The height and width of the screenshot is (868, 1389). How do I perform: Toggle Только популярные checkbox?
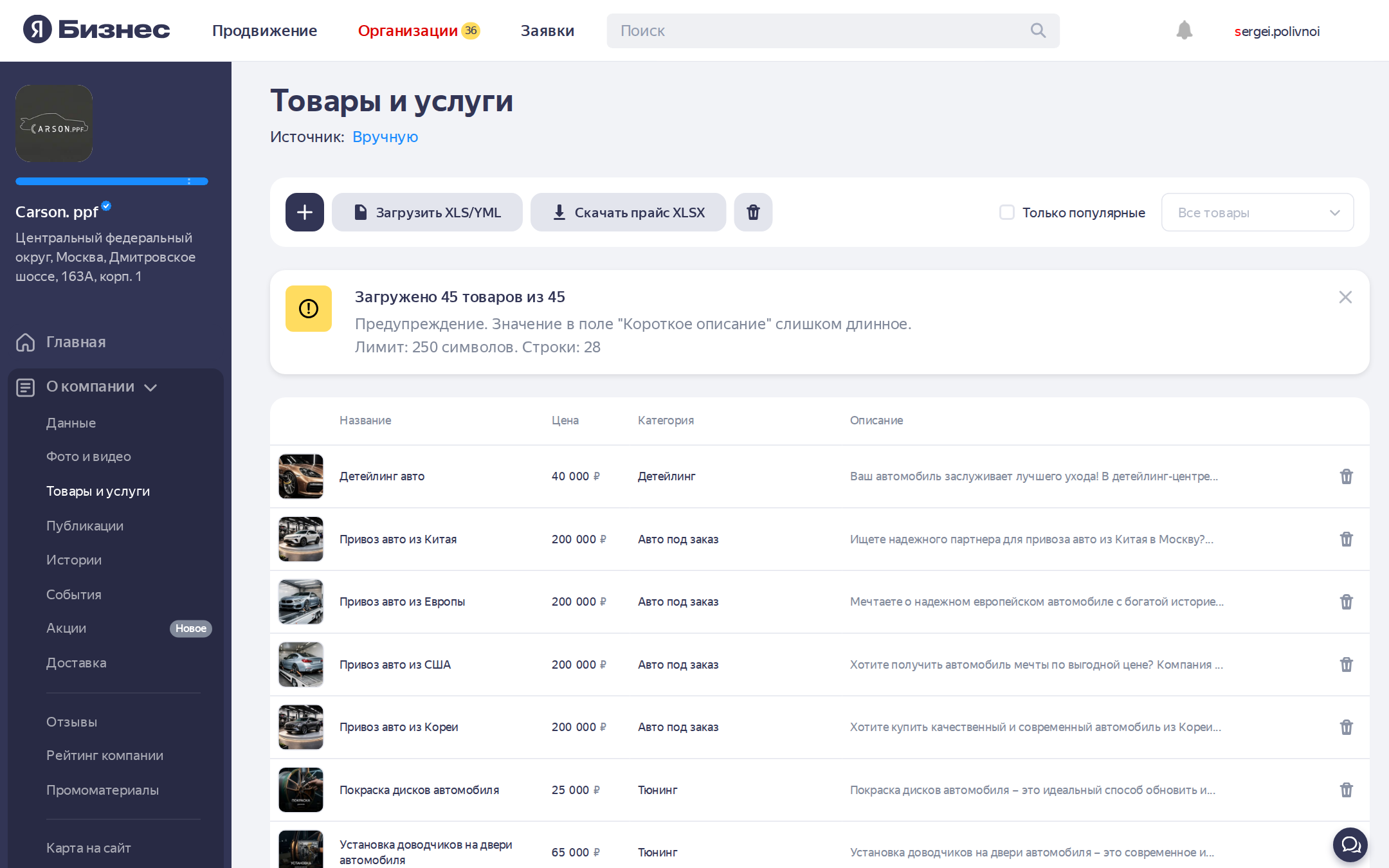(1007, 212)
